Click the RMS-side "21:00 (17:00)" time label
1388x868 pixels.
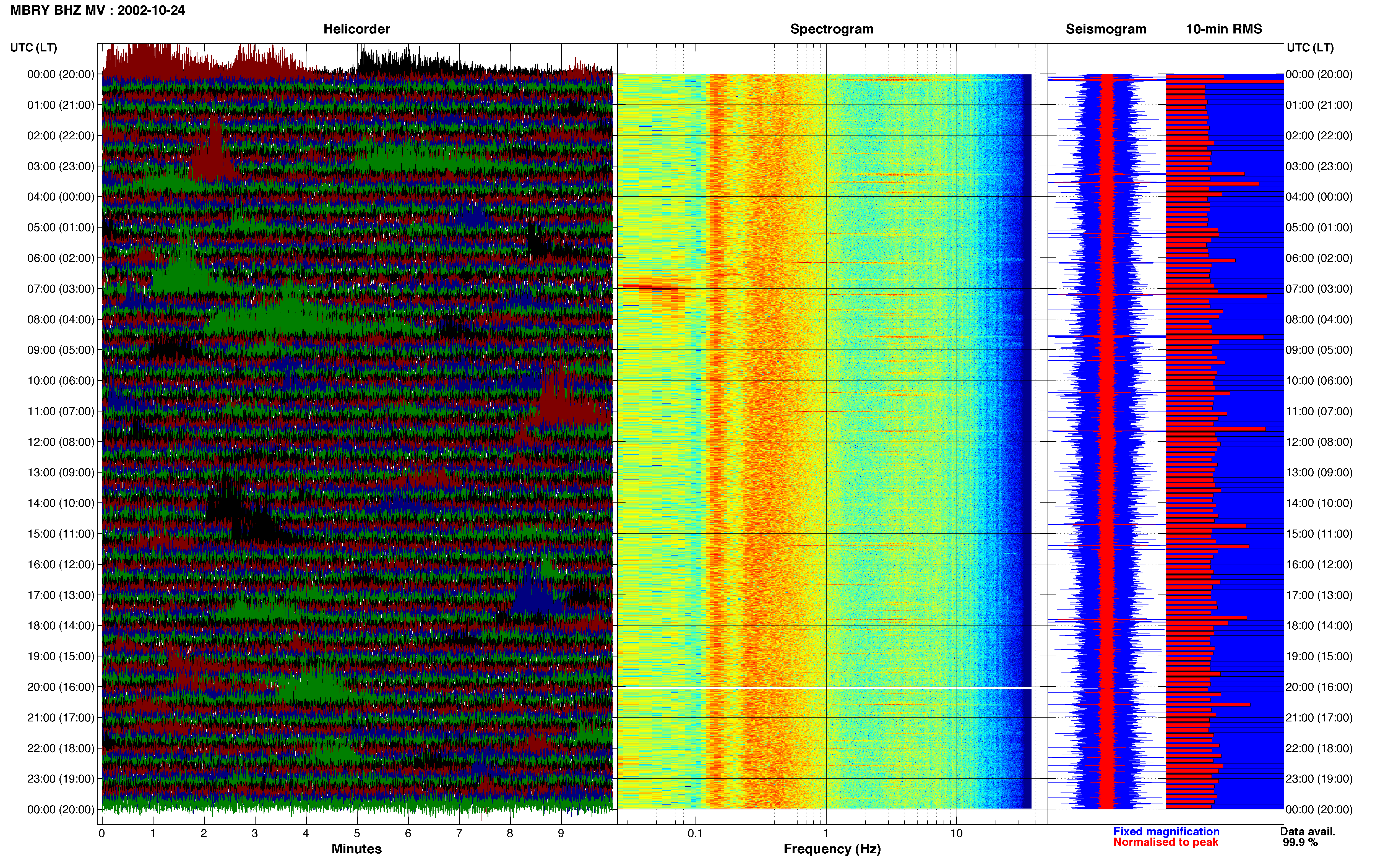(x=1319, y=718)
